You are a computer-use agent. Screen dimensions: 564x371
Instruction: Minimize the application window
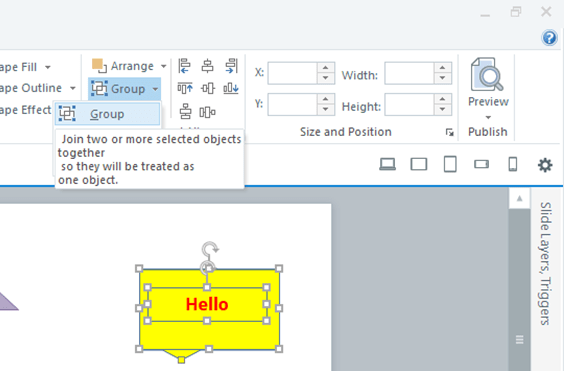click(x=485, y=15)
